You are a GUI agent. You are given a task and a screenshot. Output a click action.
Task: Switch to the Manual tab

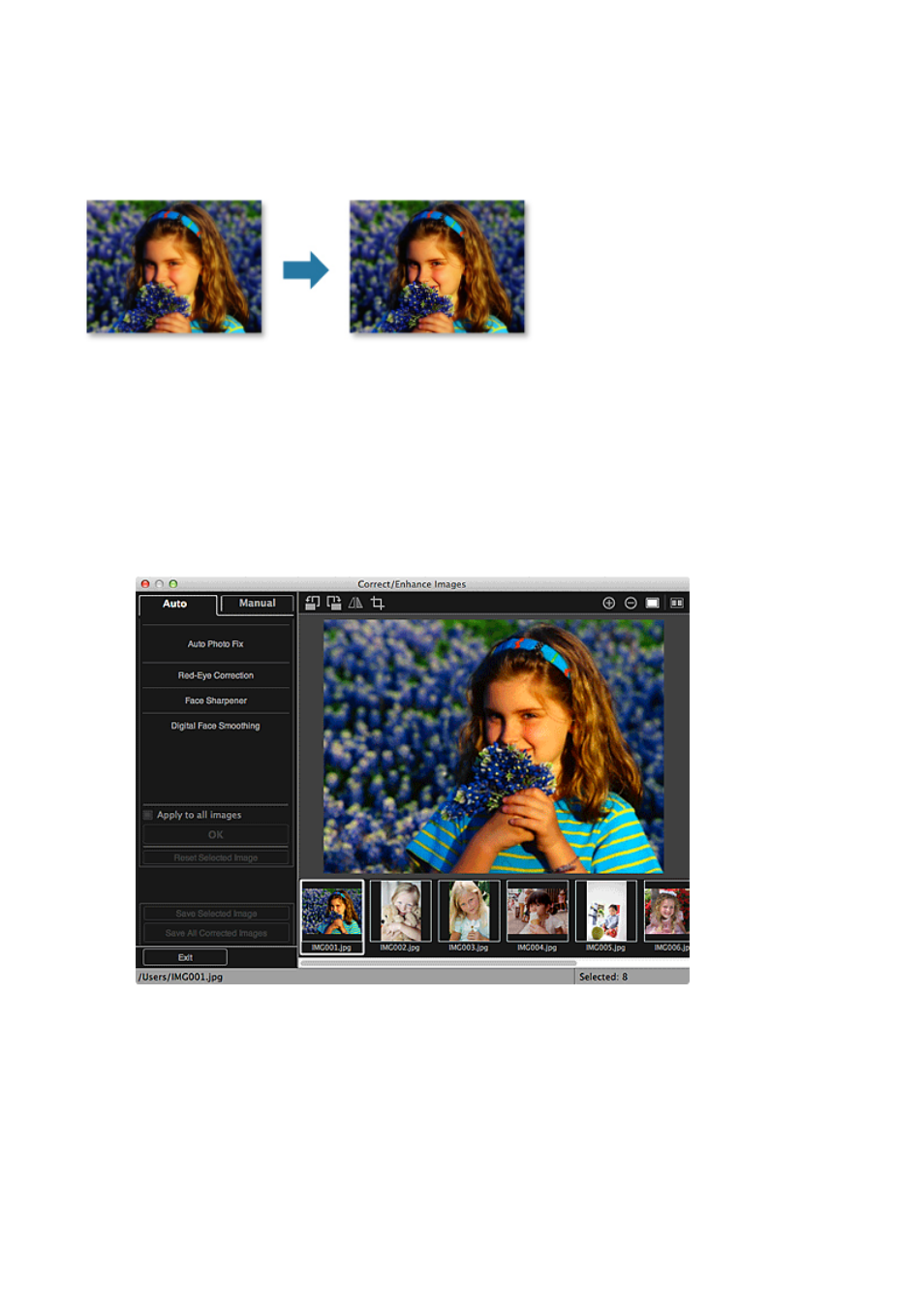pyautogui.click(x=257, y=604)
